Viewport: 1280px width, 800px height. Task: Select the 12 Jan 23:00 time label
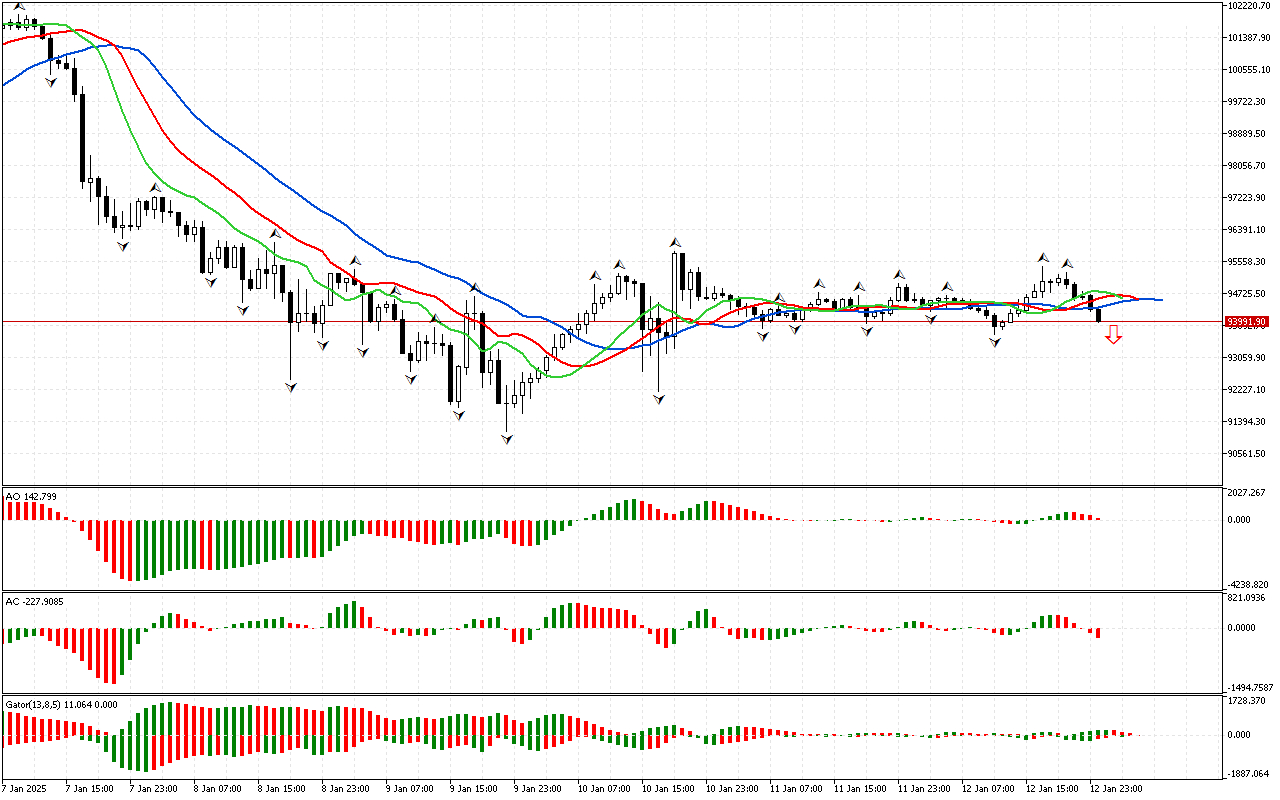pyautogui.click(x=1114, y=789)
